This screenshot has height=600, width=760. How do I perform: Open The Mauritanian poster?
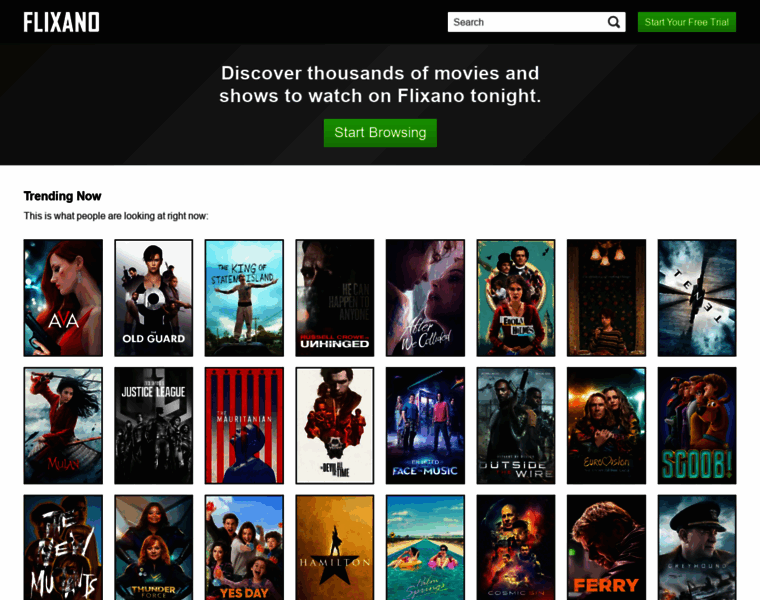244,426
